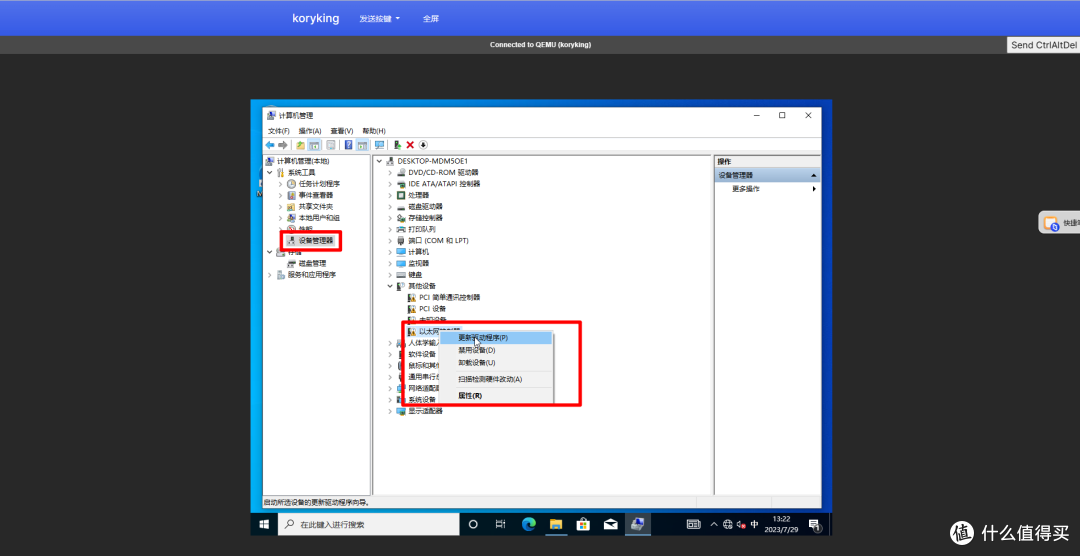
Task: Expand the 事件查看器 node
Action: point(280,195)
